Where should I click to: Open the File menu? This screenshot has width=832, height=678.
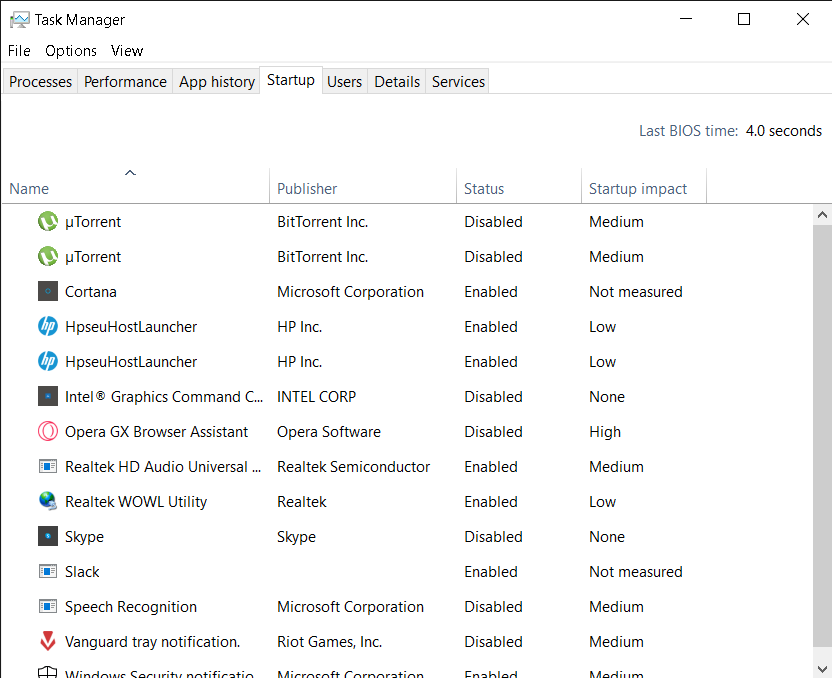pyautogui.click(x=19, y=51)
